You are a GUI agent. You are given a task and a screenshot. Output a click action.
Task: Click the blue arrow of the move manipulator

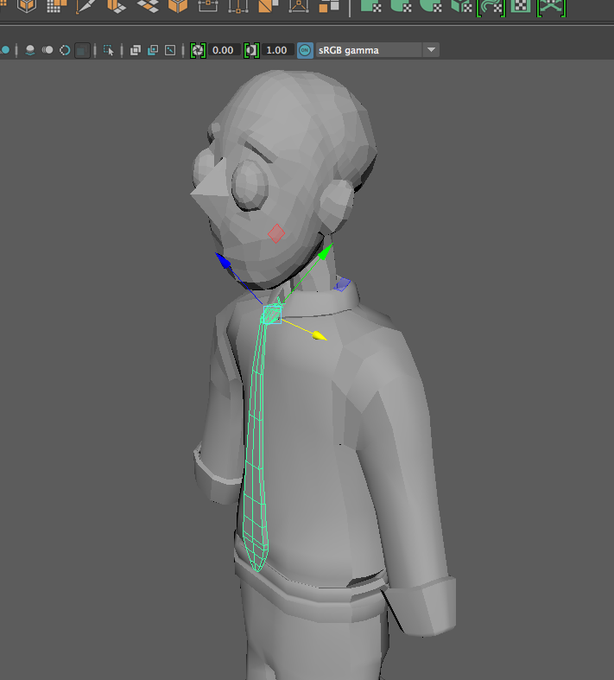coord(223,261)
